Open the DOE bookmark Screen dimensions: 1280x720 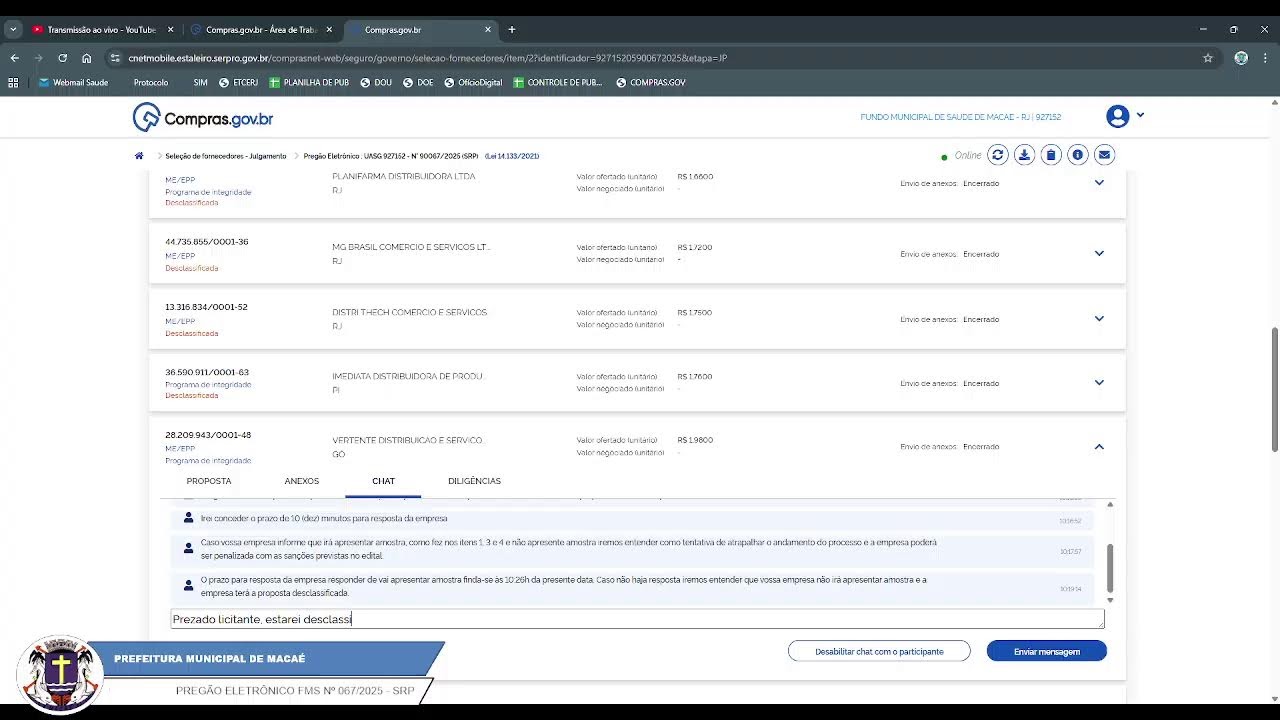click(x=418, y=83)
